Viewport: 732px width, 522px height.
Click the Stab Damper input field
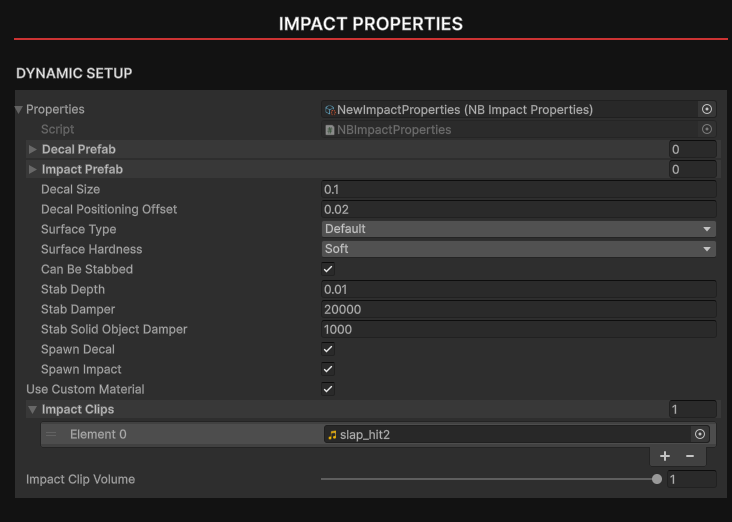tap(518, 309)
